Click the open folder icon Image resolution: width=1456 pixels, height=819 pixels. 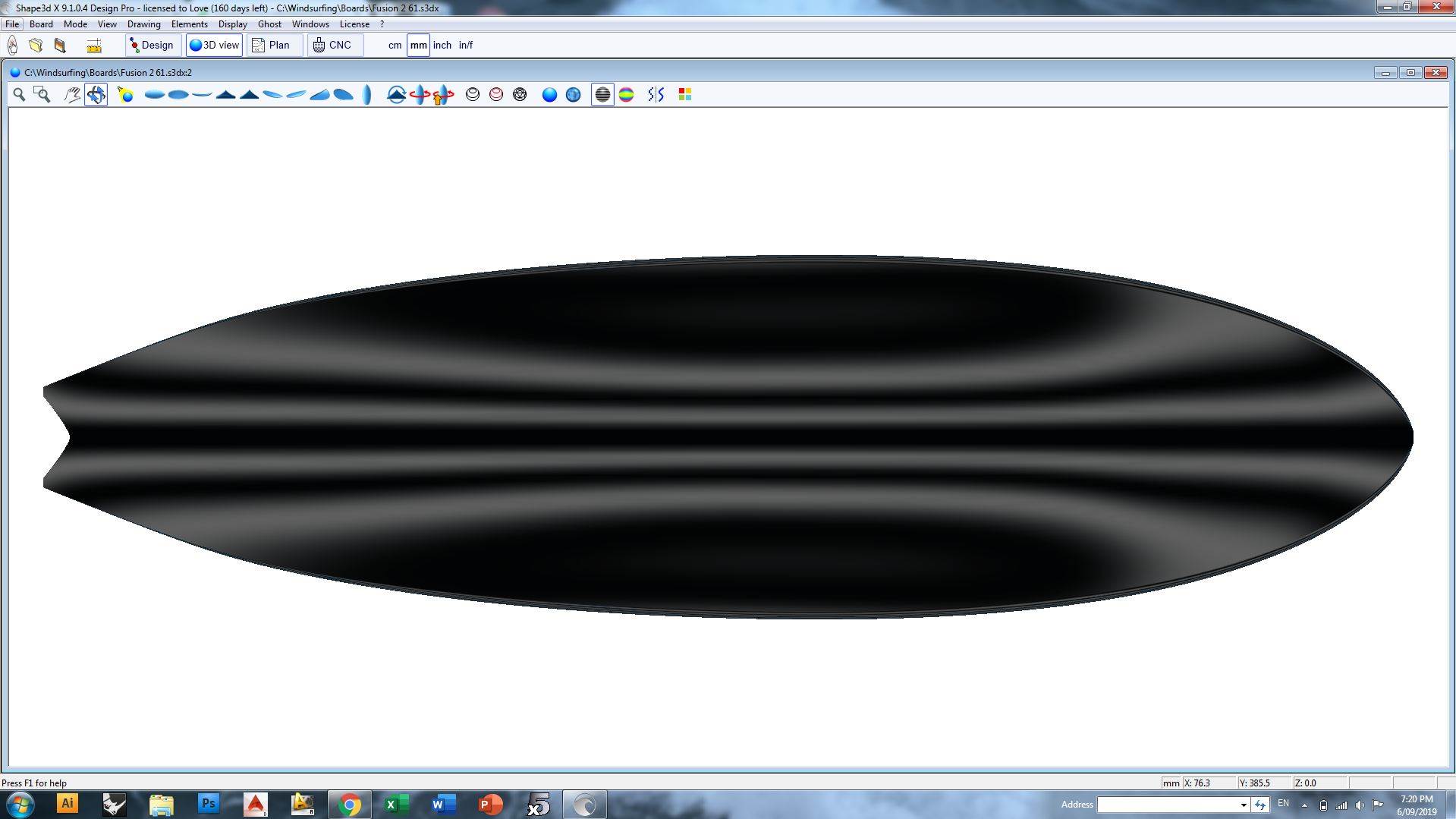point(36,46)
